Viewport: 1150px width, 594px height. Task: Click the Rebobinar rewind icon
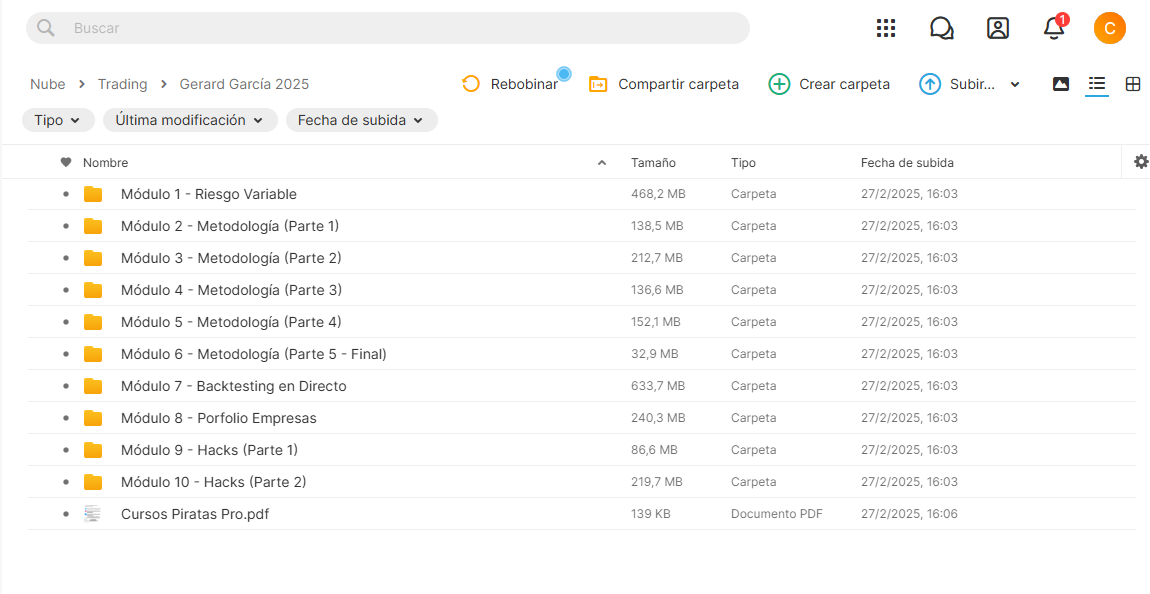coord(470,84)
